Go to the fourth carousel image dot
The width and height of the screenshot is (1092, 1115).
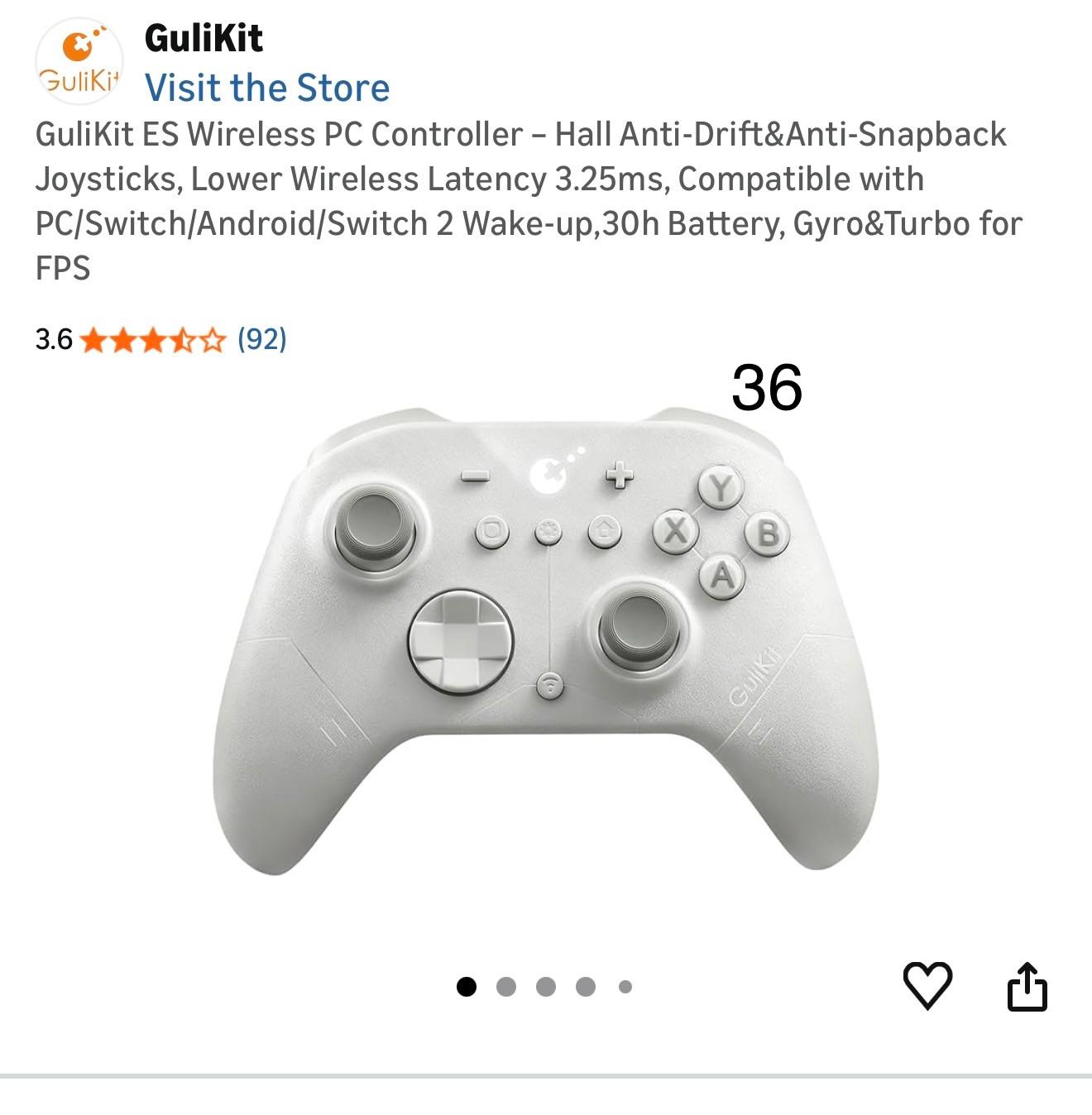pos(586,986)
